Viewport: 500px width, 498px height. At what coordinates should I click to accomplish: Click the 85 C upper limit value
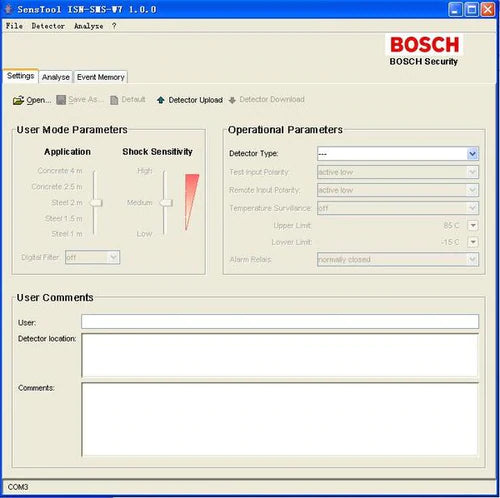451,225
